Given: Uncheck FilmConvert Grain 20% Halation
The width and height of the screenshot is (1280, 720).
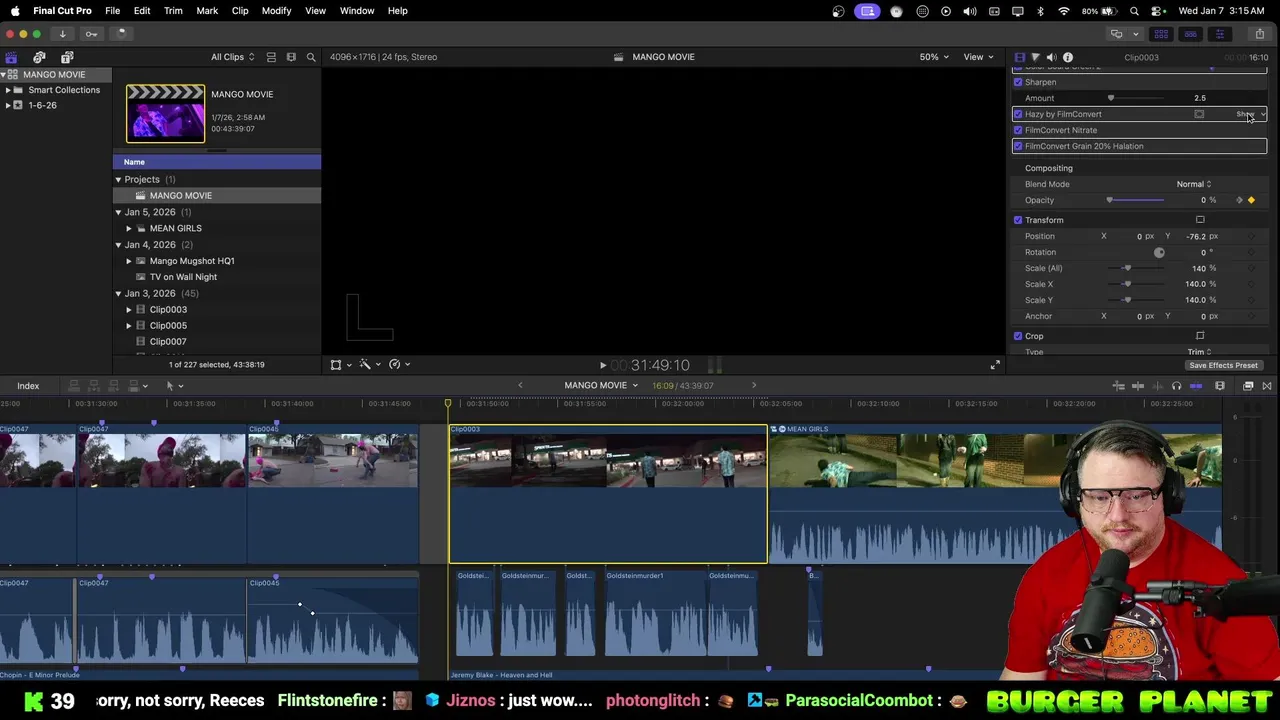Looking at the screenshot, I should click(1018, 146).
